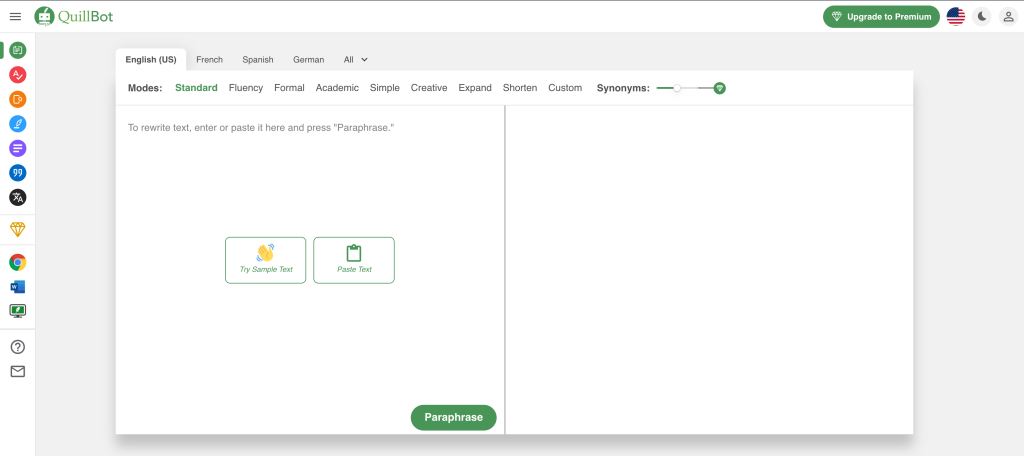Viewport: 1024px width, 456px height.
Task: Click Upgrade to Premium button
Action: tap(881, 17)
